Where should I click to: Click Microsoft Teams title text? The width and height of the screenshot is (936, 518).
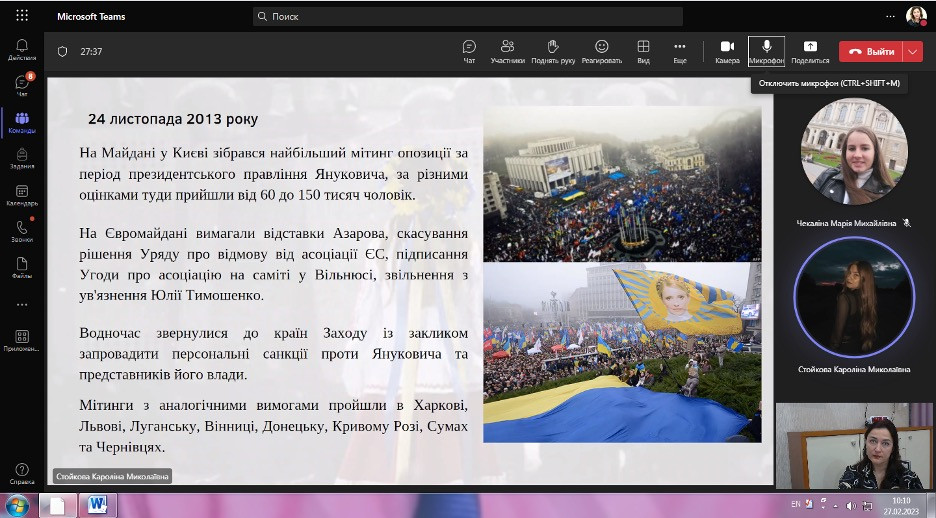pos(91,17)
